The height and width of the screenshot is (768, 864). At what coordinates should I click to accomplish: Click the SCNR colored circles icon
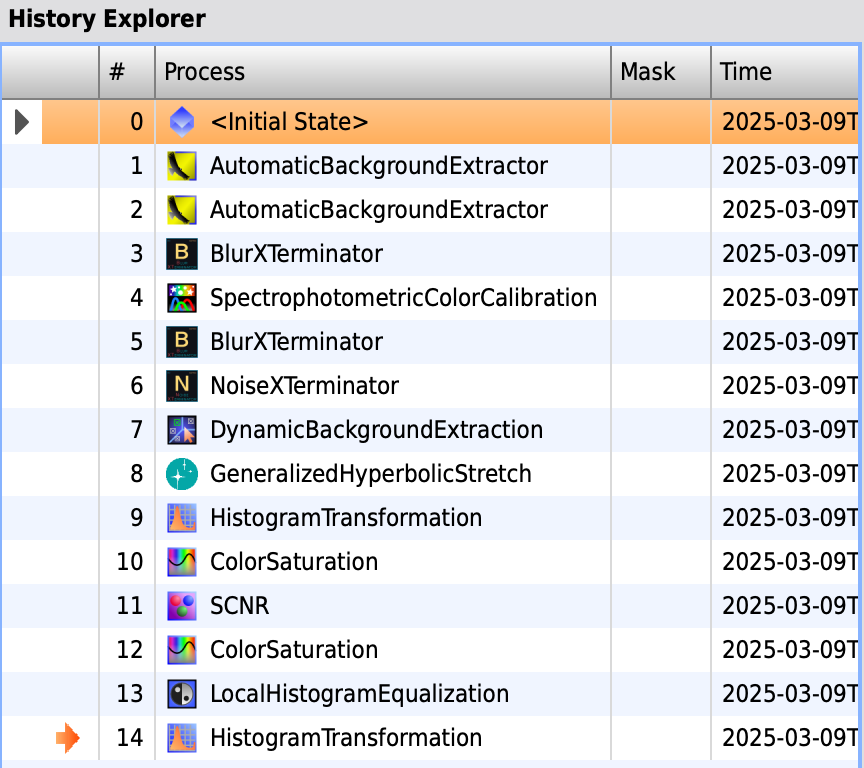click(x=182, y=606)
